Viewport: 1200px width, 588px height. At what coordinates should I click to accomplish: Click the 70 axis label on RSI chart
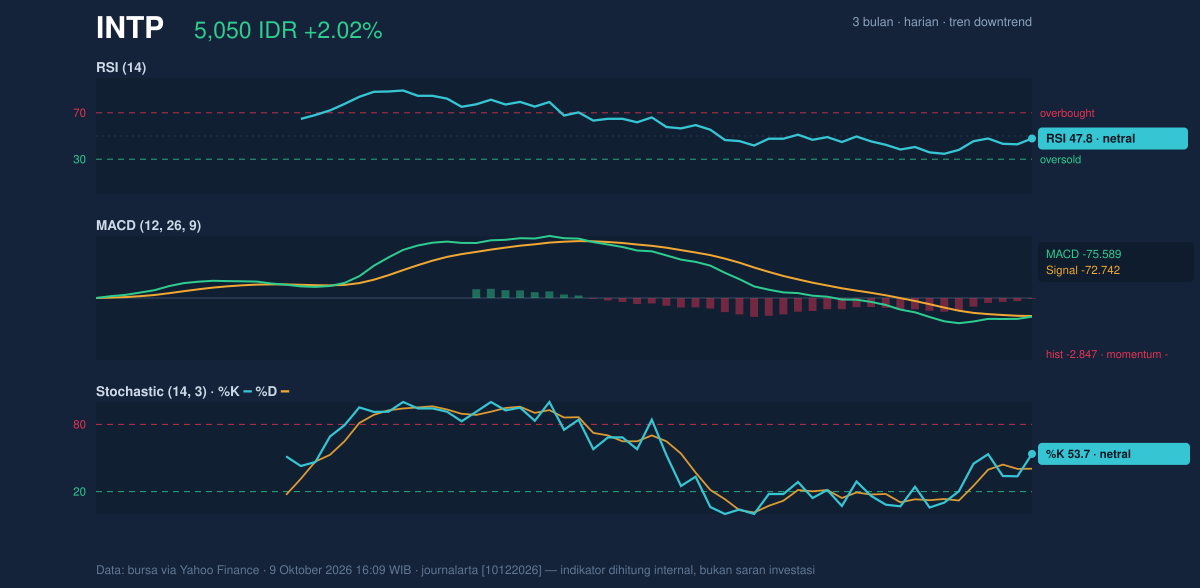pos(79,114)
